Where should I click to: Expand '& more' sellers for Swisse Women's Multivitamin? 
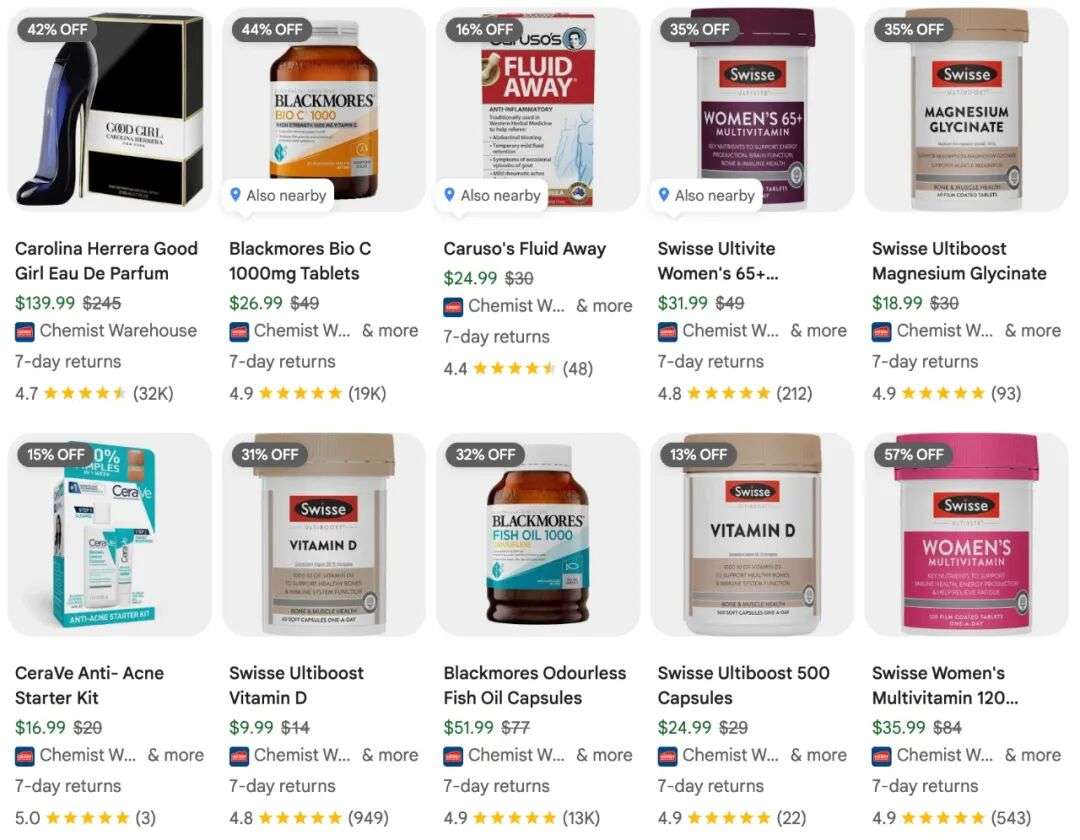(x=1032, y=755)
